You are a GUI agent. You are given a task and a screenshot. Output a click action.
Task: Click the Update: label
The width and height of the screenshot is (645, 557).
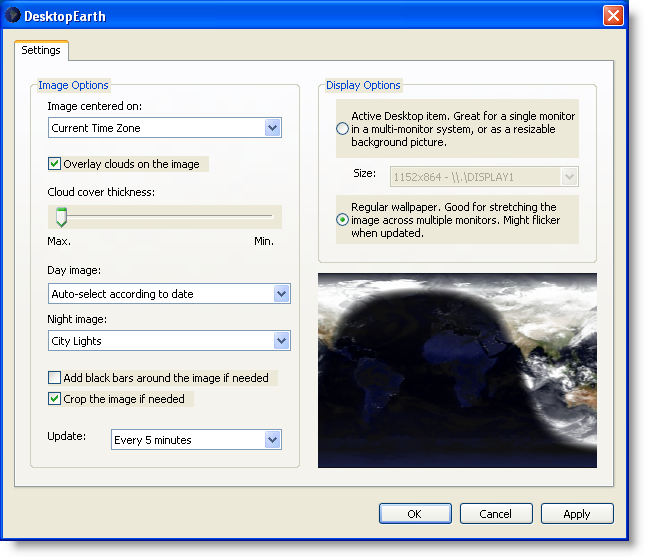pos(67,436)
